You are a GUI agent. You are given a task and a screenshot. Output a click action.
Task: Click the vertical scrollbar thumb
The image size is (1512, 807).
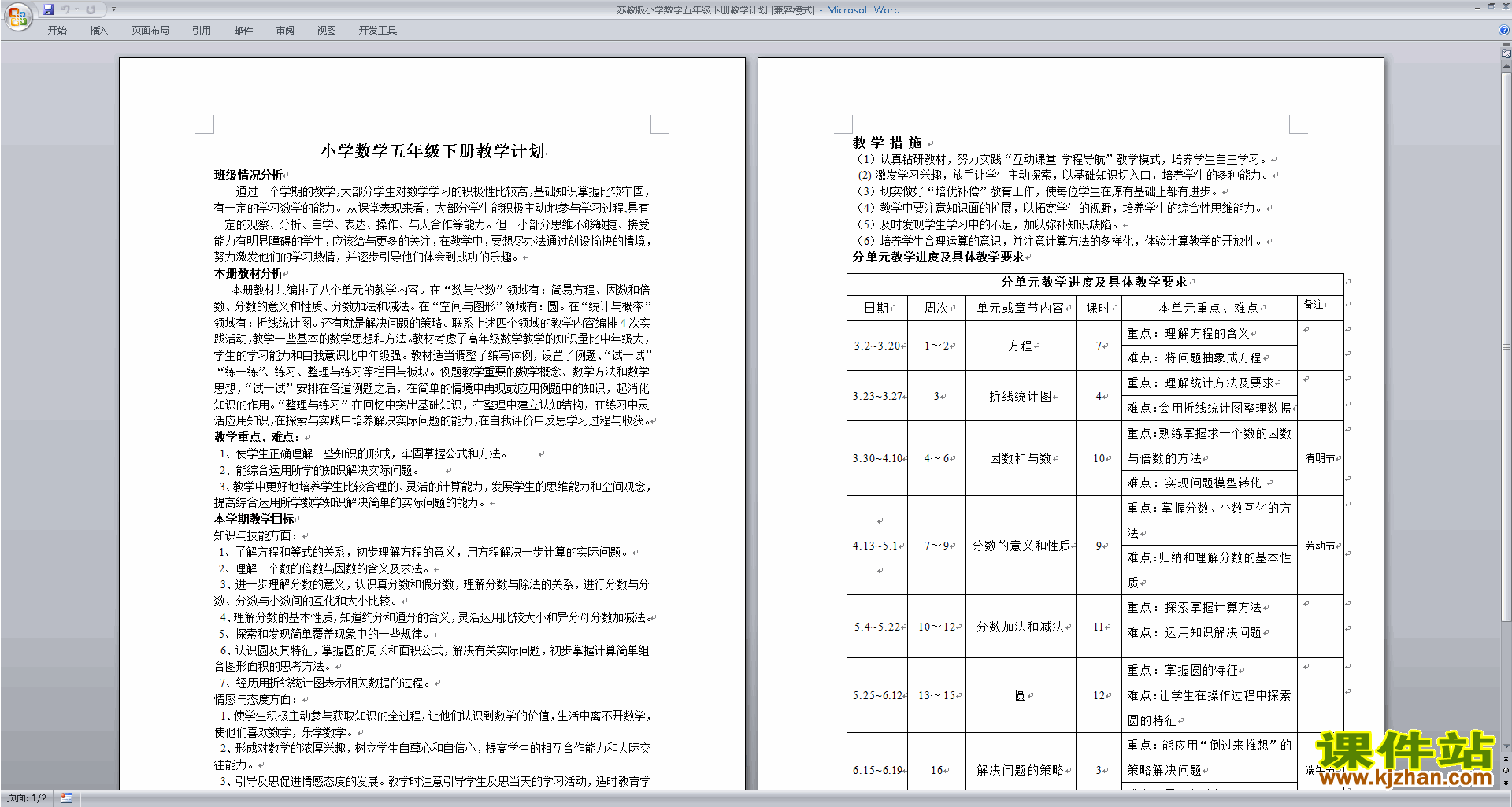point(1506,346)
